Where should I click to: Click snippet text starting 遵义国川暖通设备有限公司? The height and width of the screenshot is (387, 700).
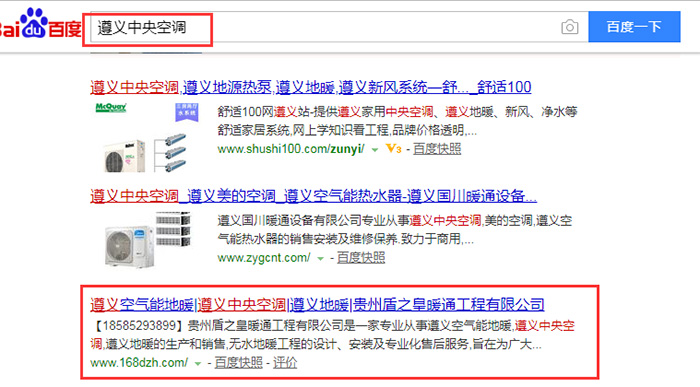[395, 230]
